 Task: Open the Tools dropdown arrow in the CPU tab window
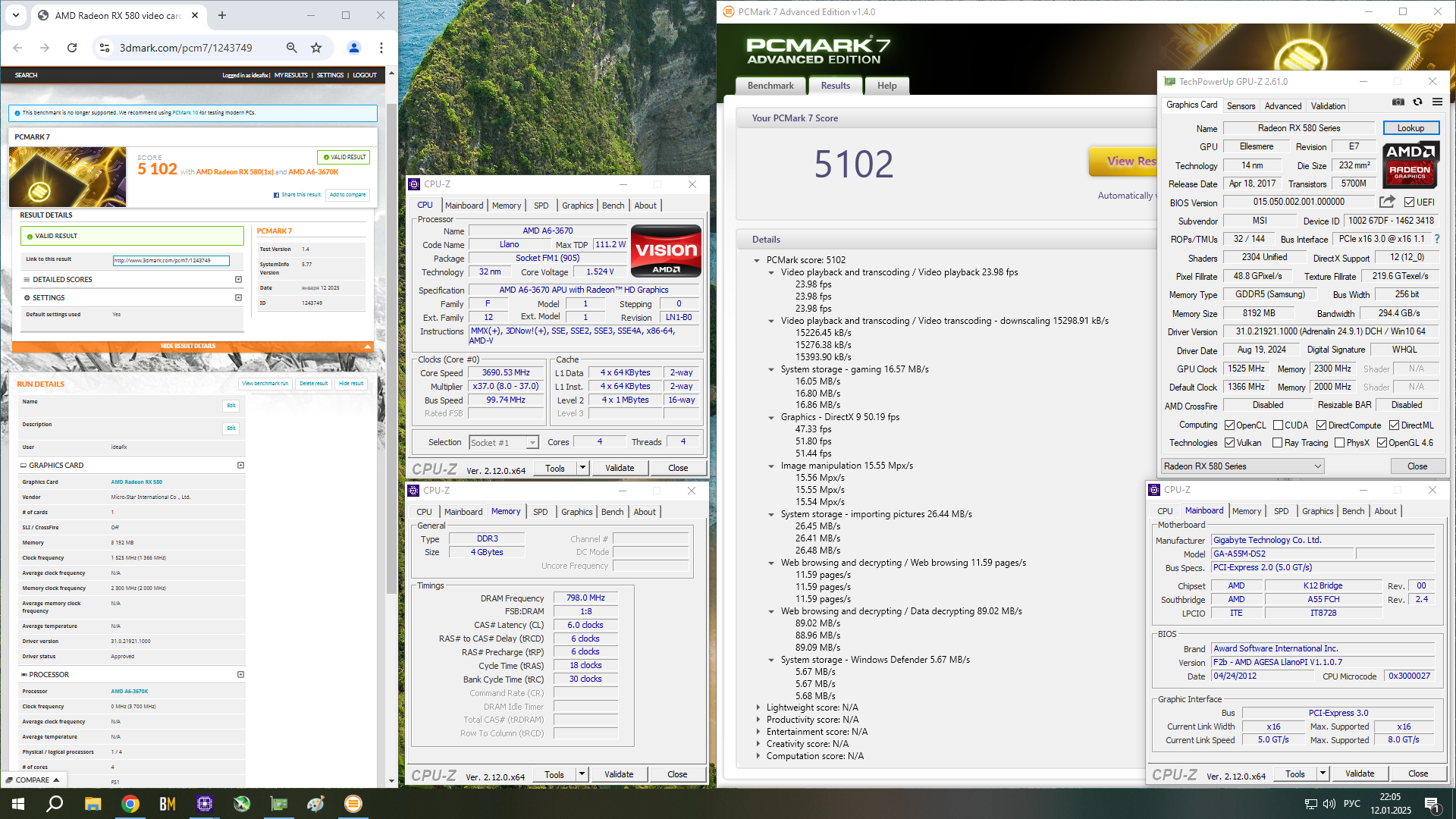(582, 469)
